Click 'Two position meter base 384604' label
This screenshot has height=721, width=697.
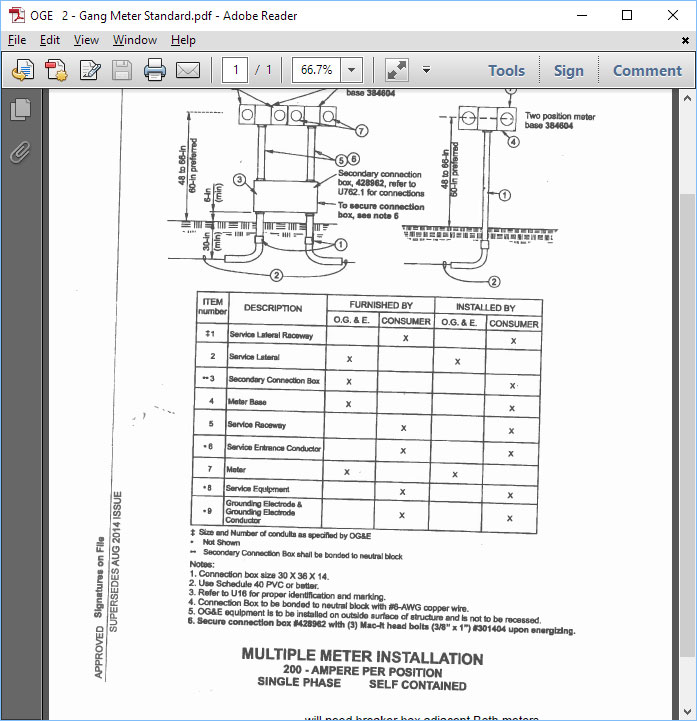click(560, 121)
